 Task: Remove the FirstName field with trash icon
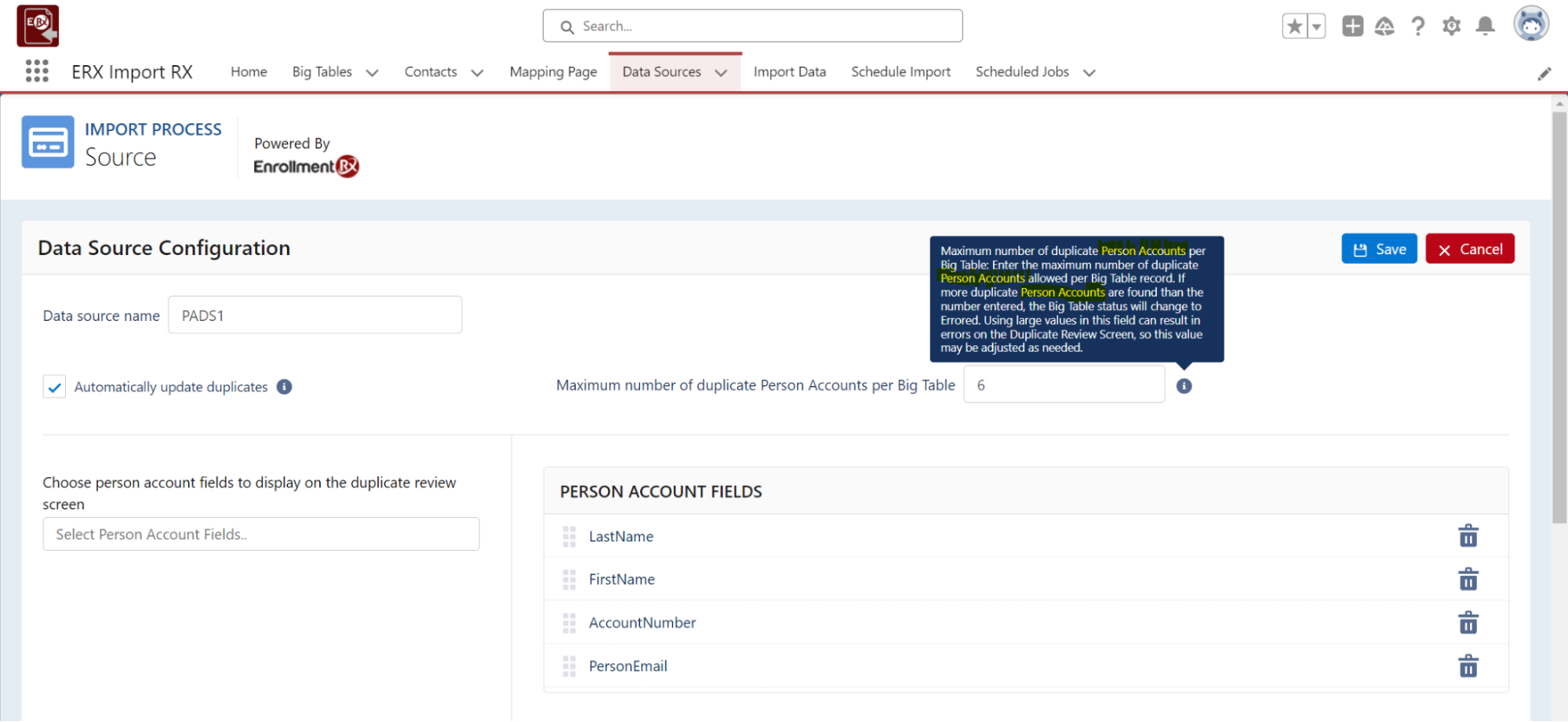(1468, 579)
